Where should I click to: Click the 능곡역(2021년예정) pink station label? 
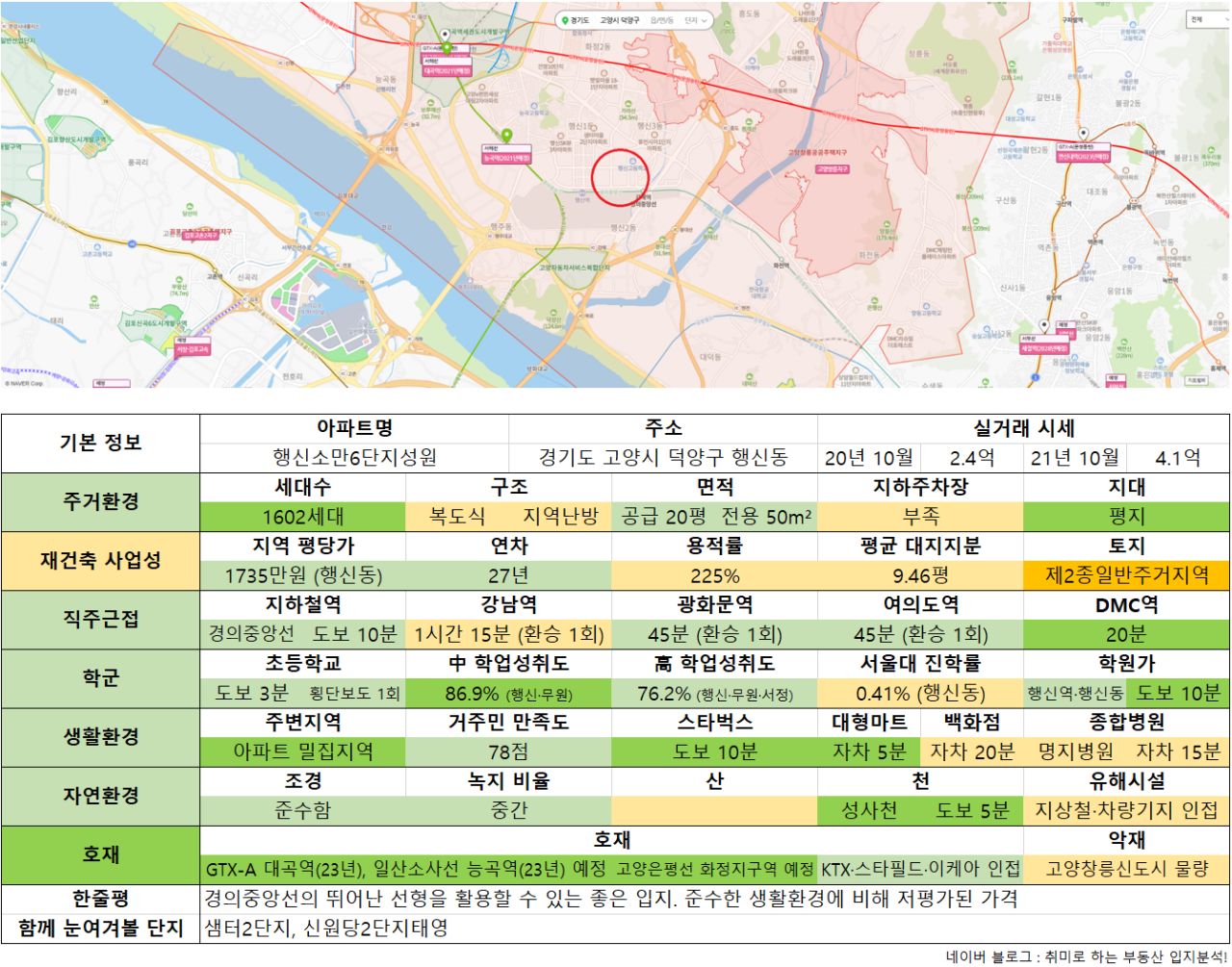tap(507, 158)
